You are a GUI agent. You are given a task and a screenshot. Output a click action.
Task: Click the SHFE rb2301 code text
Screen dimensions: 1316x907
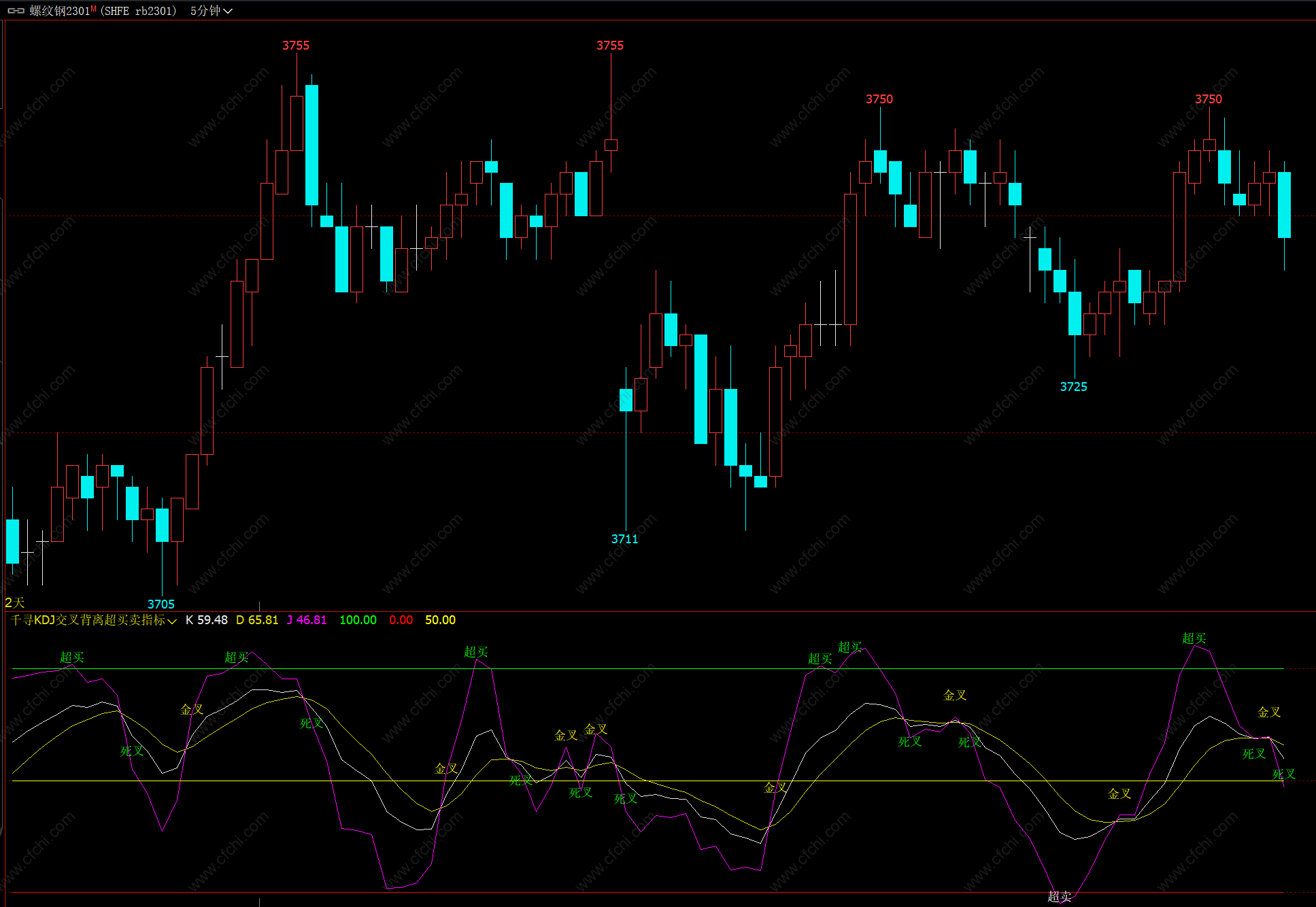pos(139,11)
